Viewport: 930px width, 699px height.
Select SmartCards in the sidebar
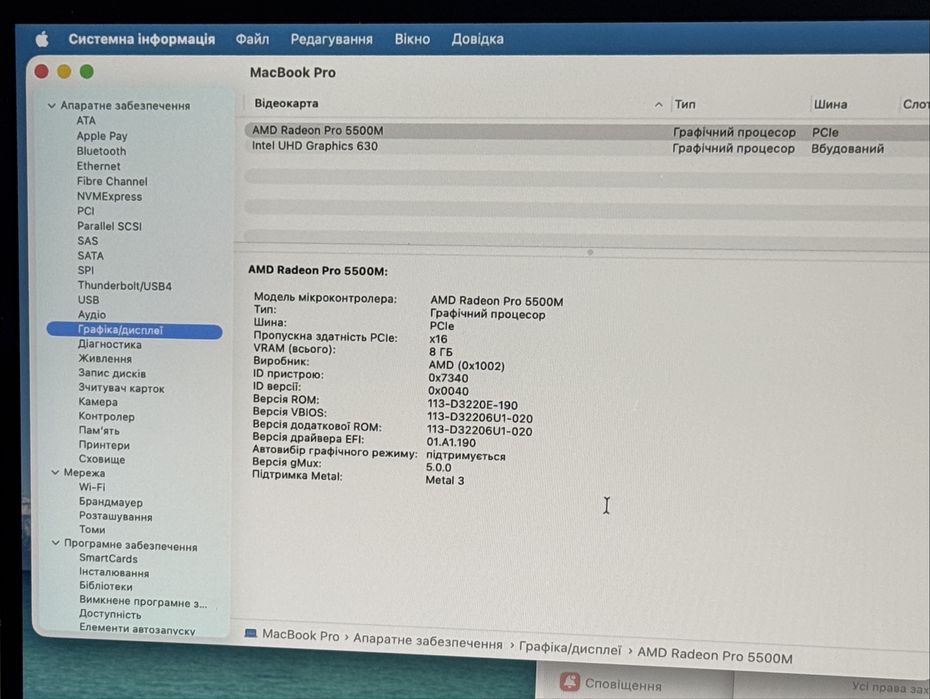pos(109,558)
